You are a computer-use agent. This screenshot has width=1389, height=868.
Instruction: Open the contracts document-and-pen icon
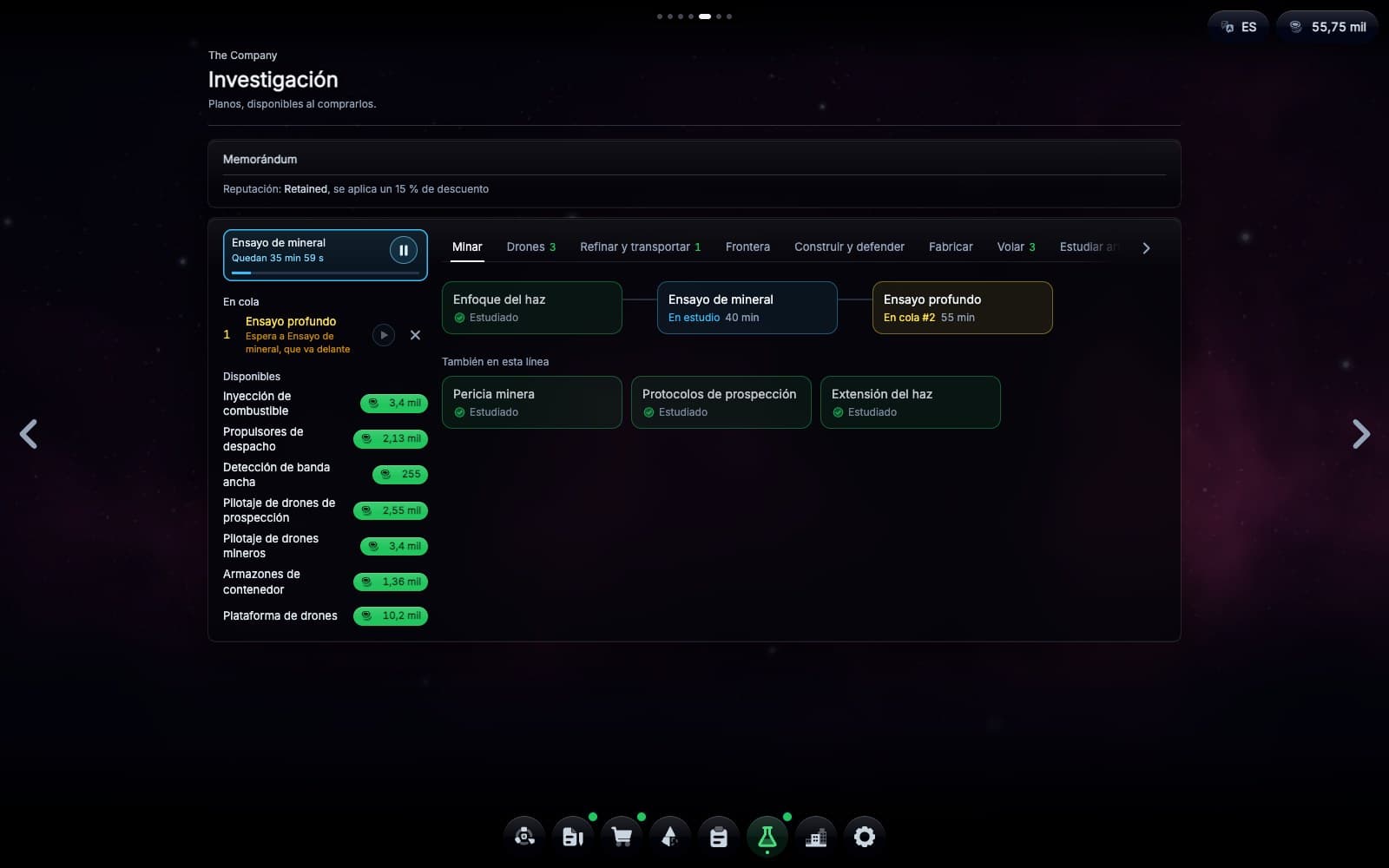[x=573, y=837]
